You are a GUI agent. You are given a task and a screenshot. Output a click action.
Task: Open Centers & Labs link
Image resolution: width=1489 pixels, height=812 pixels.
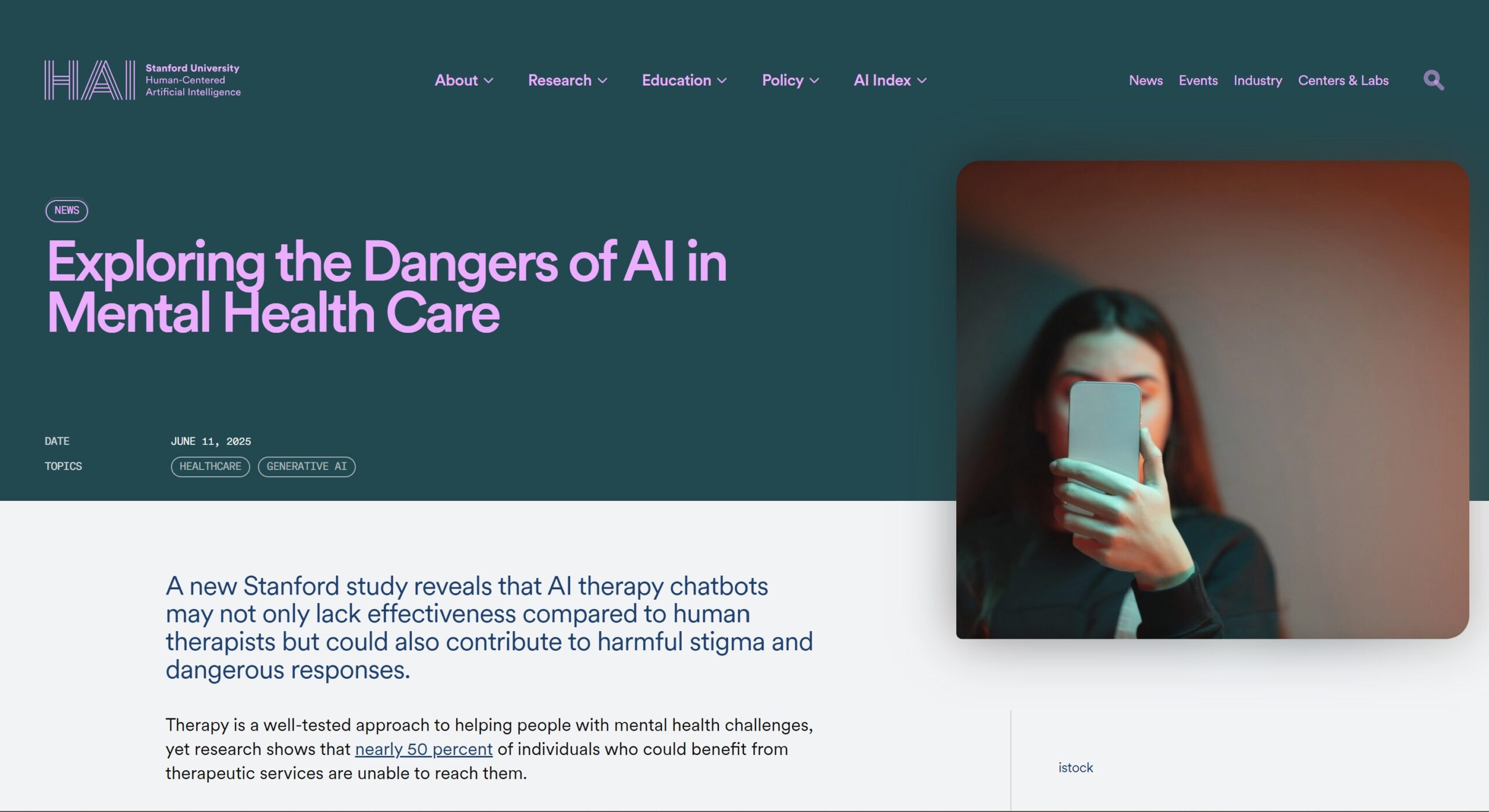(1343, 80)
